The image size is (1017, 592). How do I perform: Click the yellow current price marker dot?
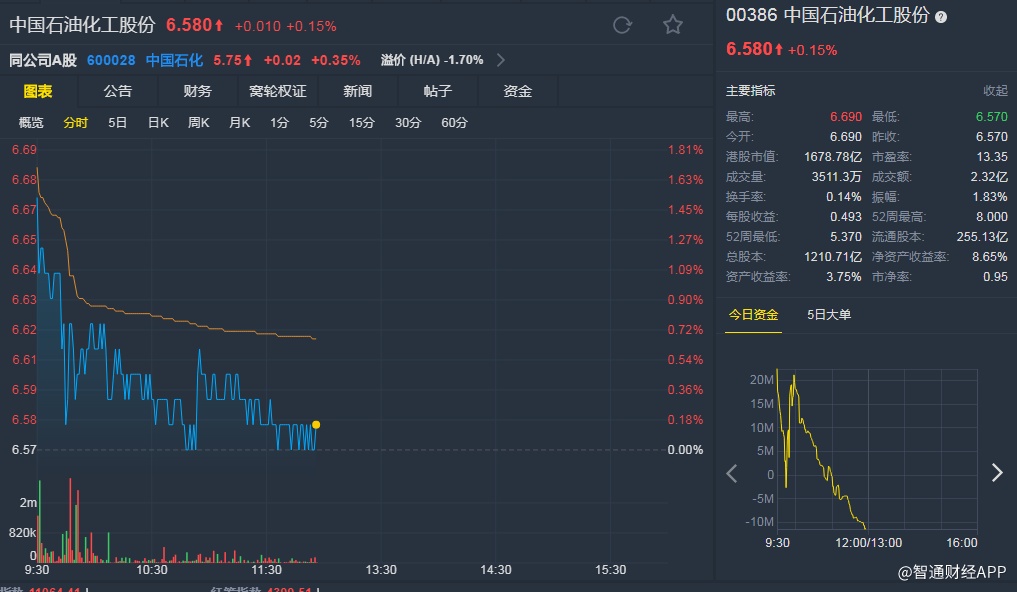point(316,425)
